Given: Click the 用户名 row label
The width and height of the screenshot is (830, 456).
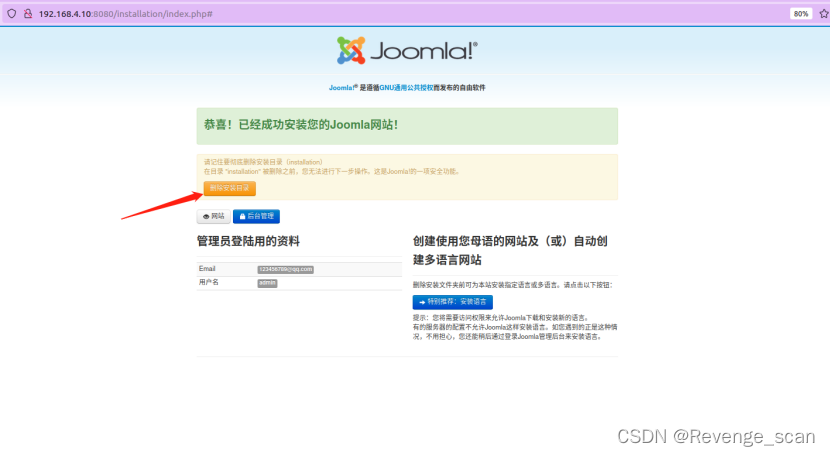Looking at the screenshot, I should pyautogui.click(x=209, y=282).
